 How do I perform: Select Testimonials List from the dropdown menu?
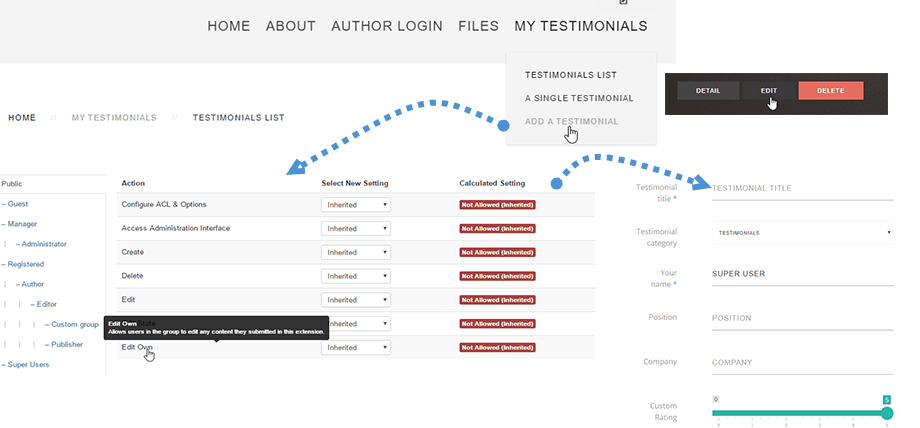pos(570,75)
